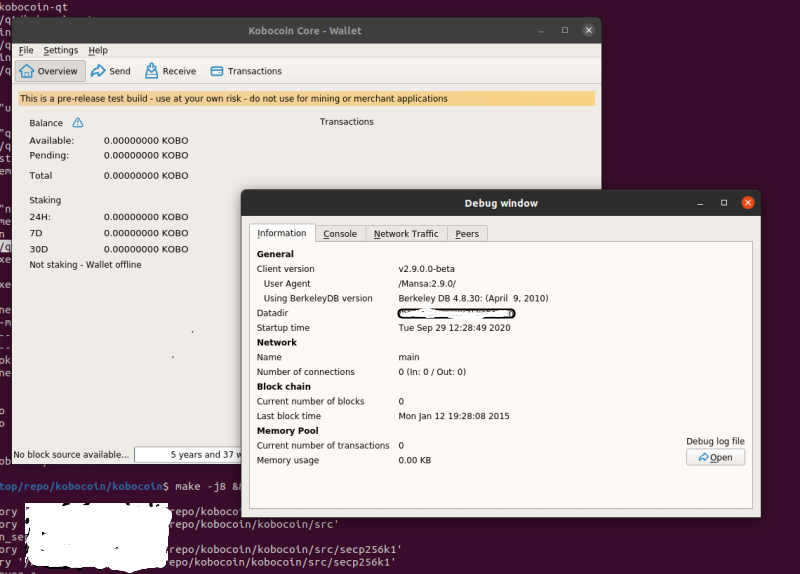The height and width of the screenshot is (574, 800).
Task: Click the 30D staking amount
Action: pyautogui.click(x=146, y=249)
